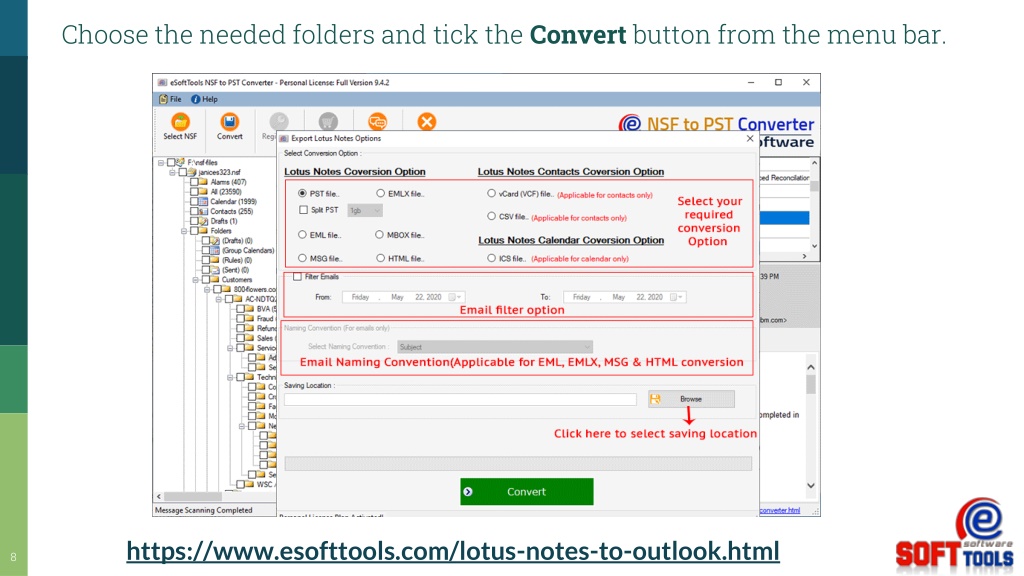The image size is (1024, 576).
Task: Collapse the Customers tree node
Action: pos(195,280)
